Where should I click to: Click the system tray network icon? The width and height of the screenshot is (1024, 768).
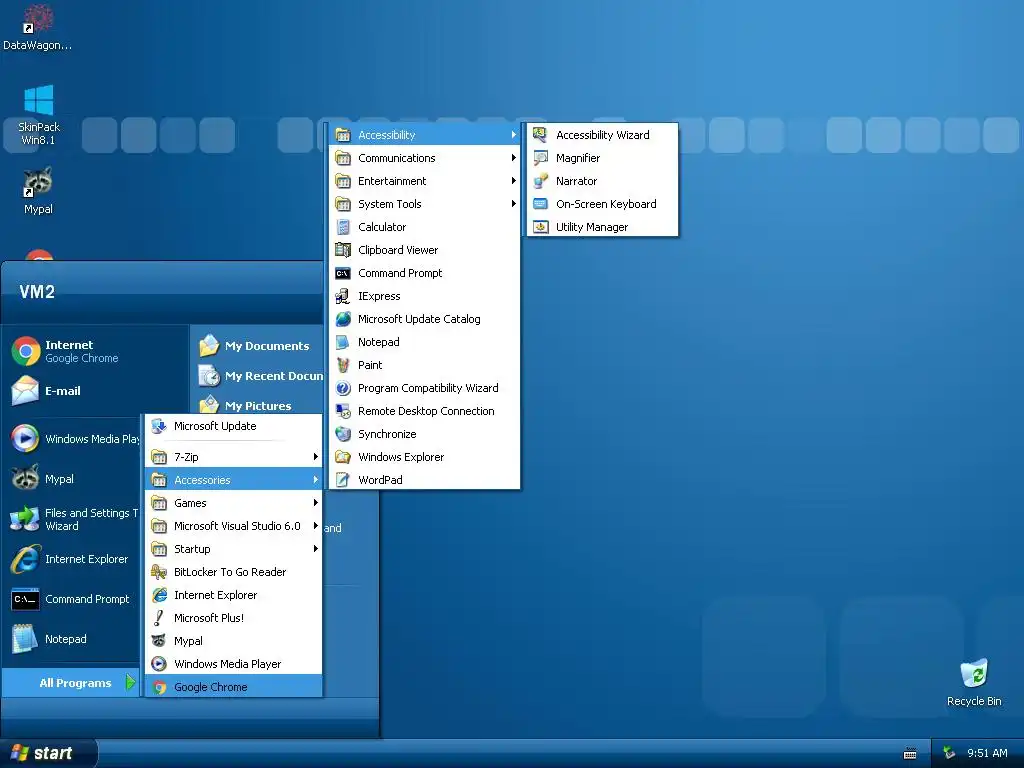[x=949, y=753]
